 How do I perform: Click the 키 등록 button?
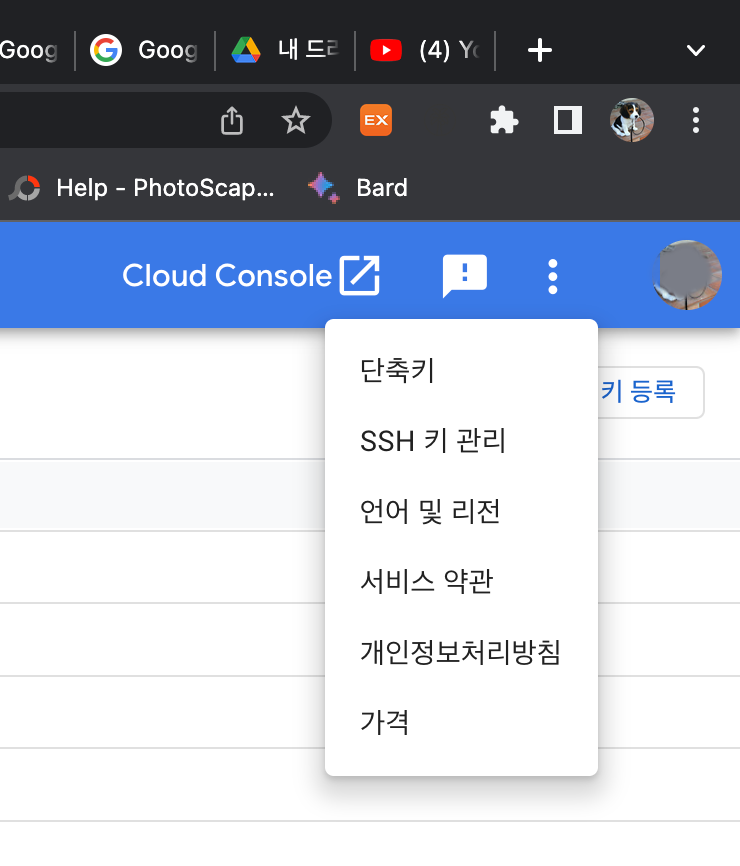[x=651, y=392]
